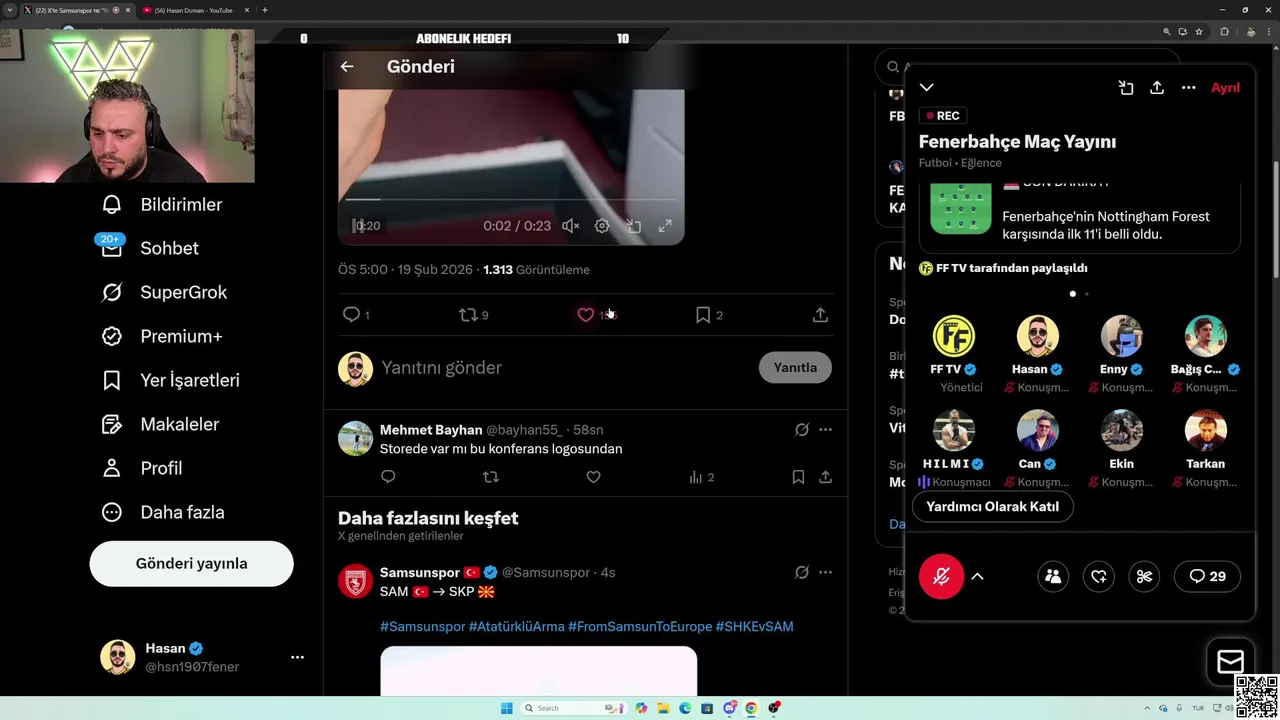Image resolution: width=1280 pixels, height=720 pixels.
Task: Open Makaleler in the sidebar
Action: 160,424
